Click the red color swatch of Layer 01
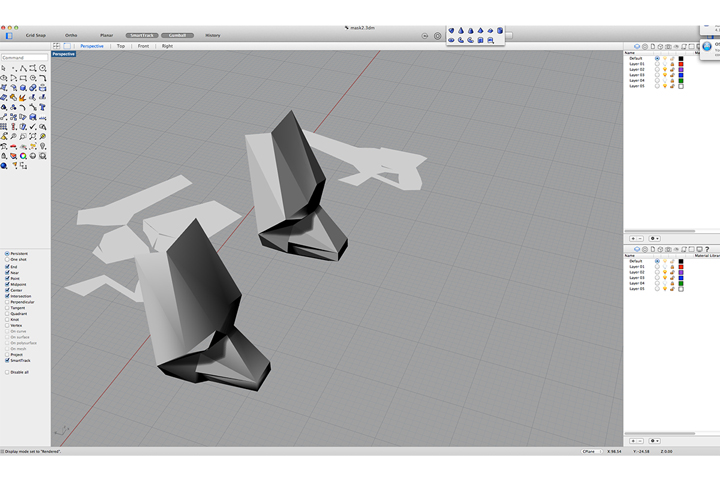Screen dimensions: 720x480 681,64
